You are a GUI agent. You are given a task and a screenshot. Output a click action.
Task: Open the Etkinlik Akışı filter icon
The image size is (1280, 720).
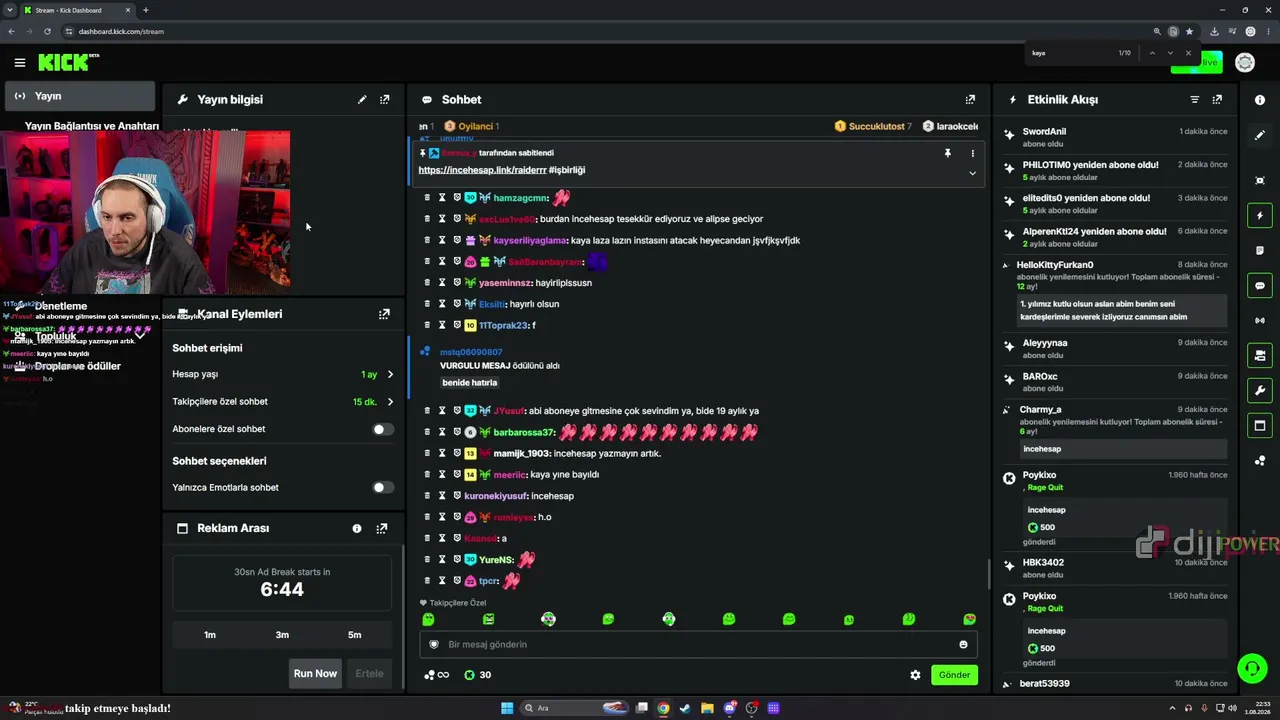[x=1194, y=100]
